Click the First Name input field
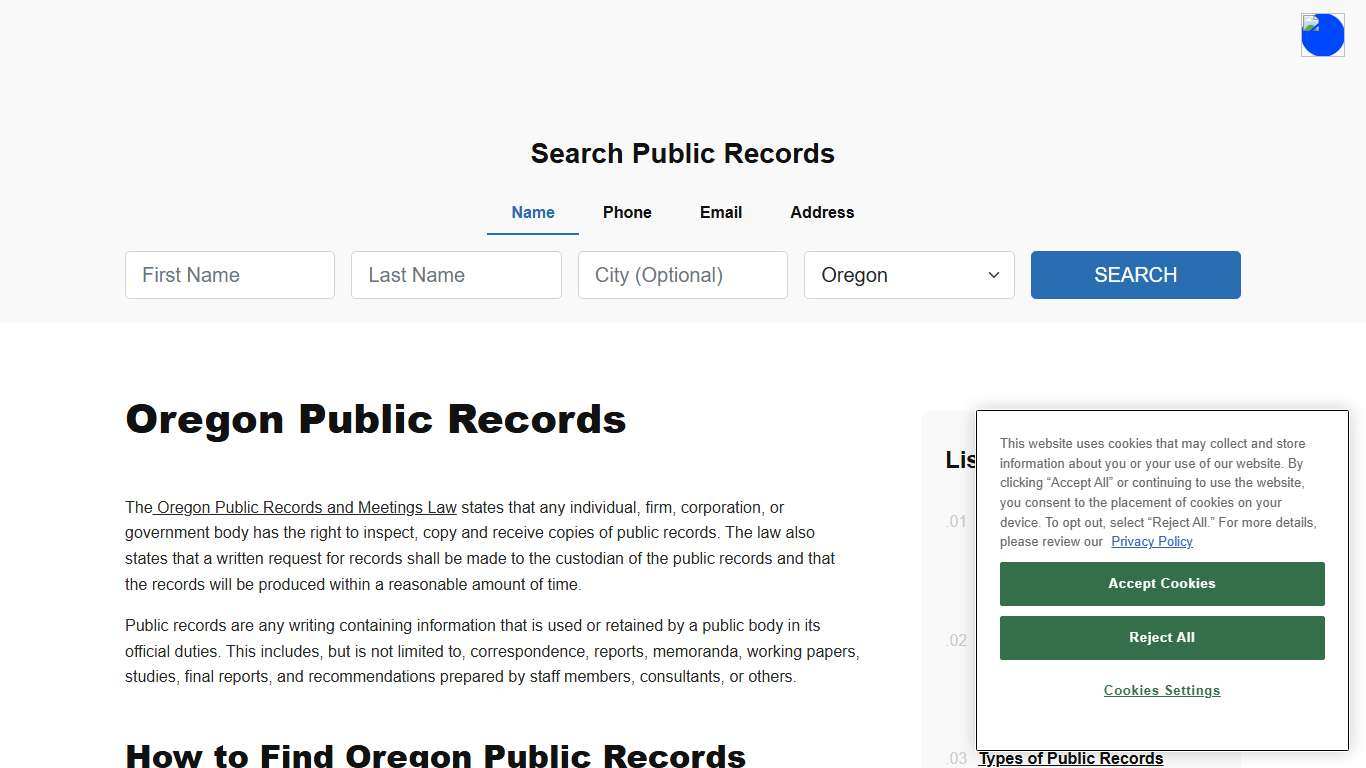This screenshot has width=1366, height=768. point(229,275)
